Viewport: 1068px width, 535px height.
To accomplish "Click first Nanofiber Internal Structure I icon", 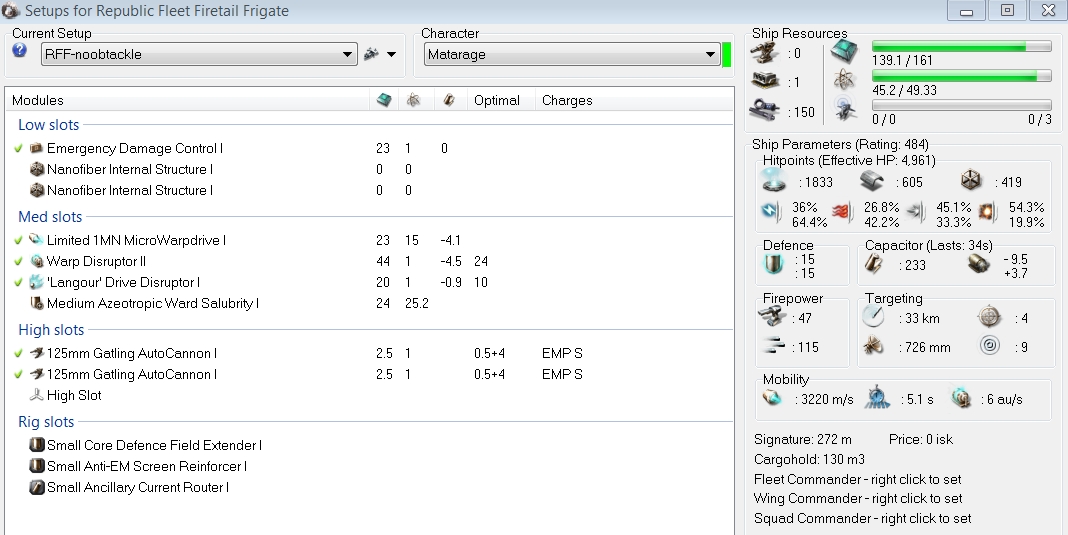I will pos(37,169).
